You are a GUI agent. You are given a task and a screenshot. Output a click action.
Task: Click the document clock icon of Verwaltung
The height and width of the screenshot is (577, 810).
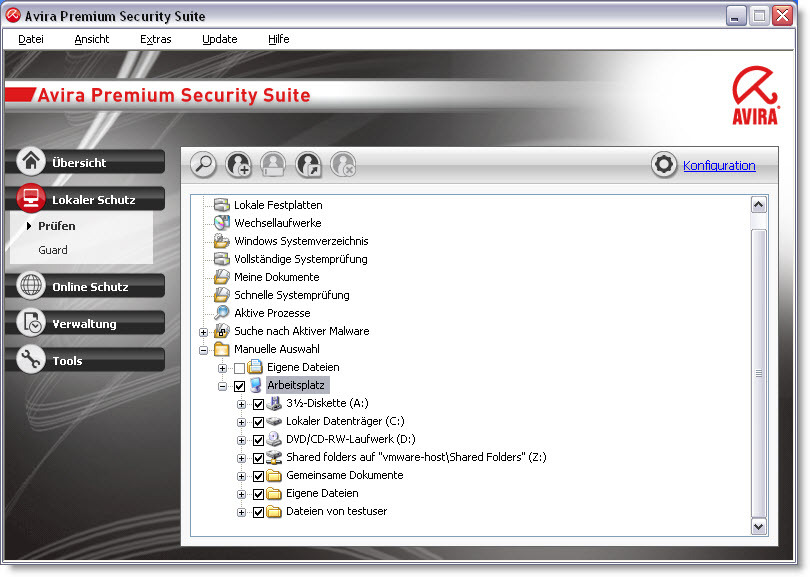coord(31,322)
